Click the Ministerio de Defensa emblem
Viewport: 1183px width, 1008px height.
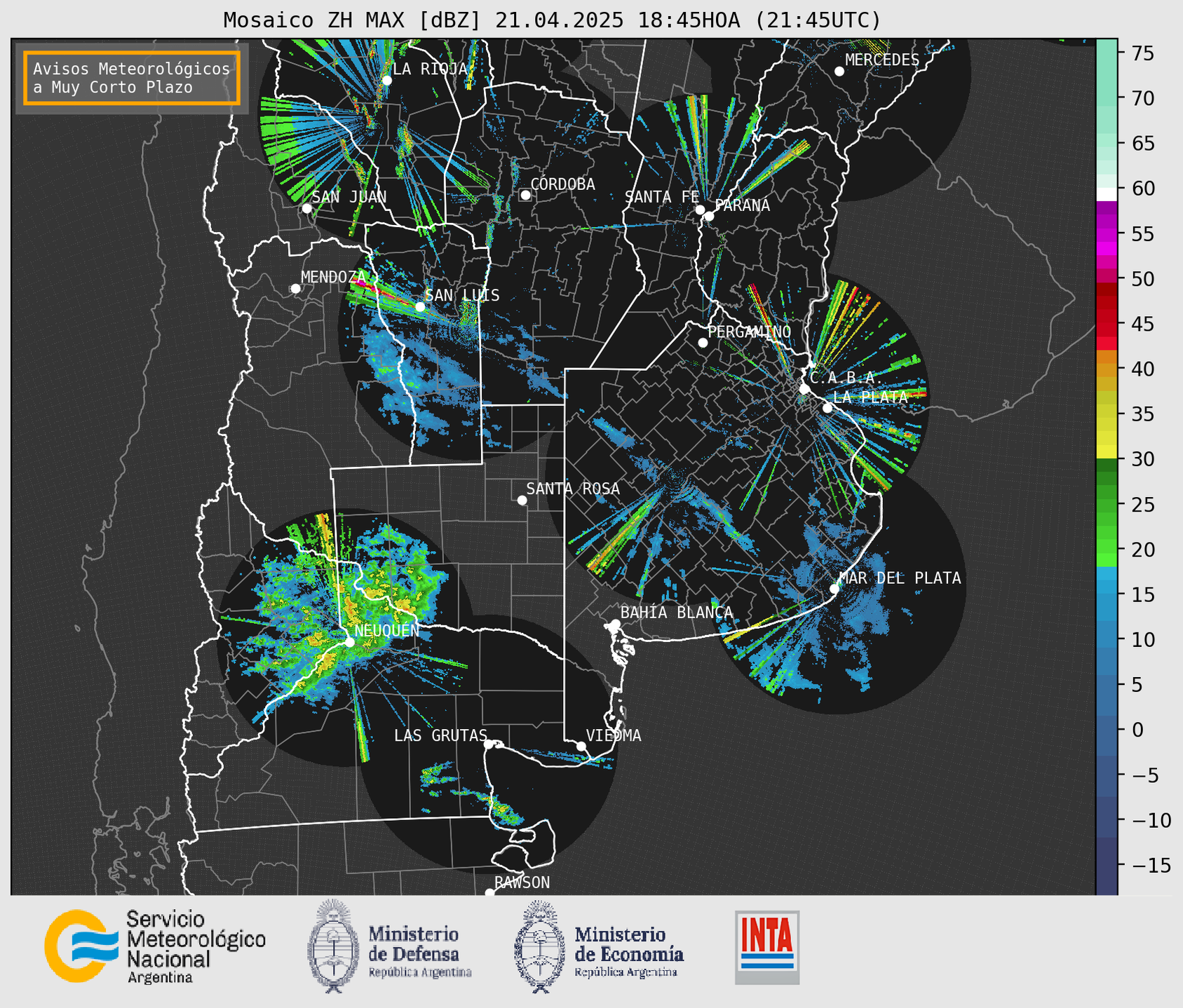coord(333,946)
